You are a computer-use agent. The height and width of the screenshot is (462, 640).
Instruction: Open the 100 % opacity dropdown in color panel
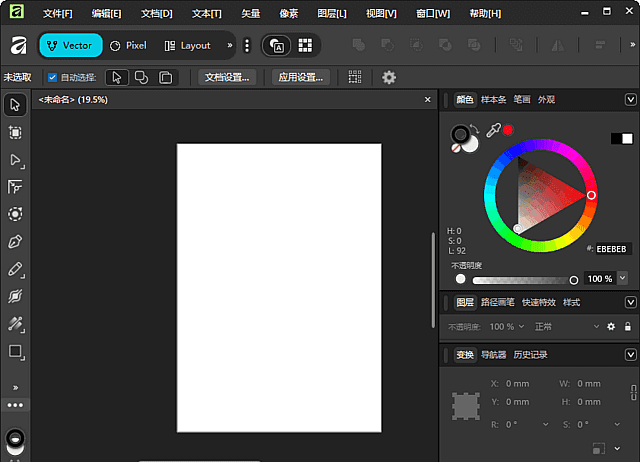[x=622, y=278]
